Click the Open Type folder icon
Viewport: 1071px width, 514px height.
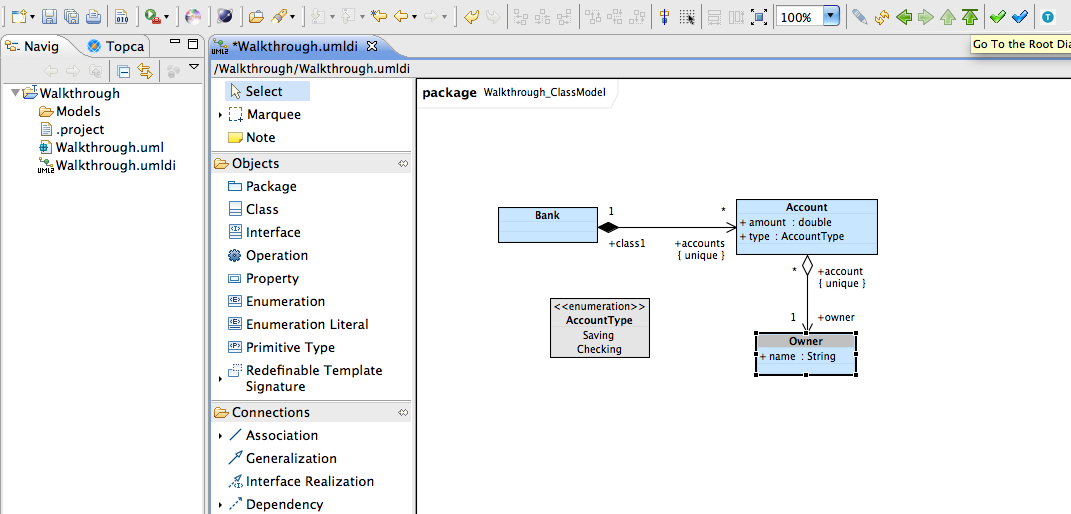click(256, 16)
